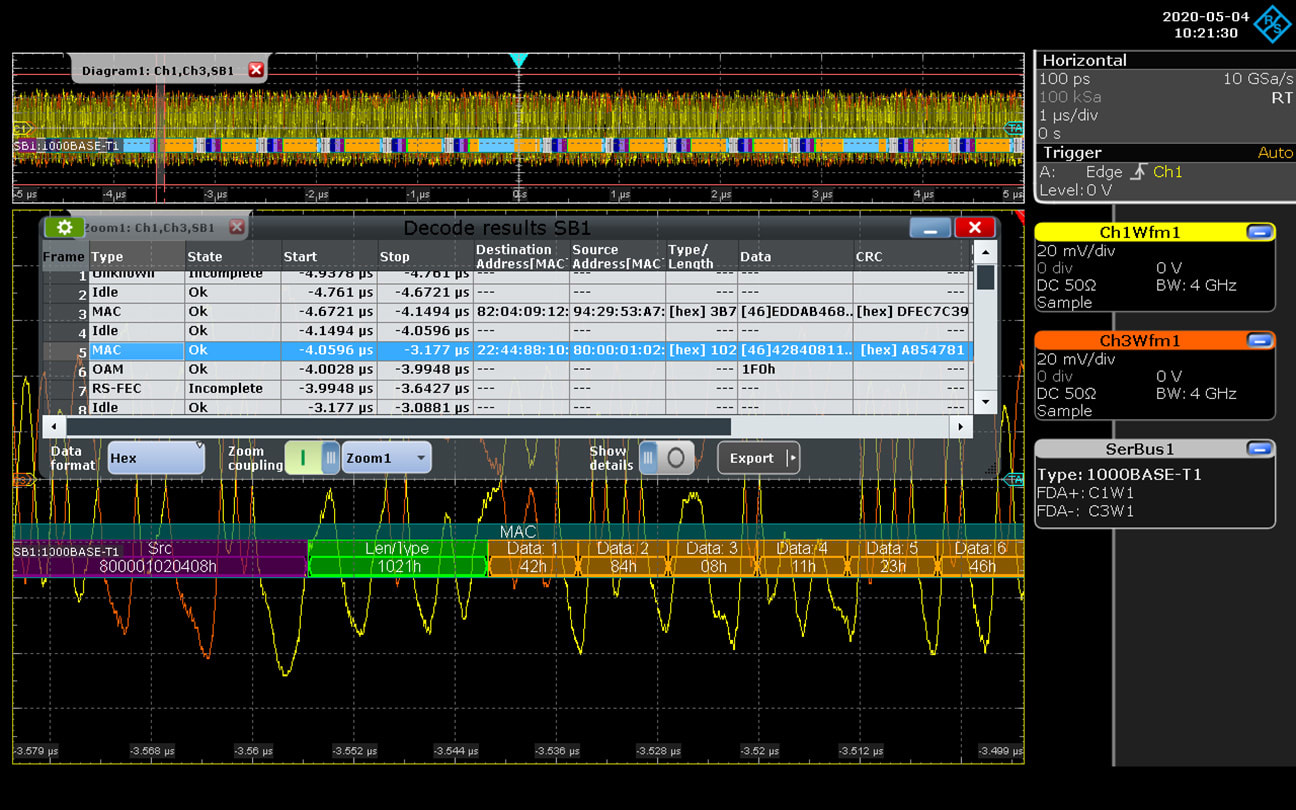This screenshot has width=1296, height=810.
Task: Open the Data format dropdown showing Hex
Action: point(155,457)
